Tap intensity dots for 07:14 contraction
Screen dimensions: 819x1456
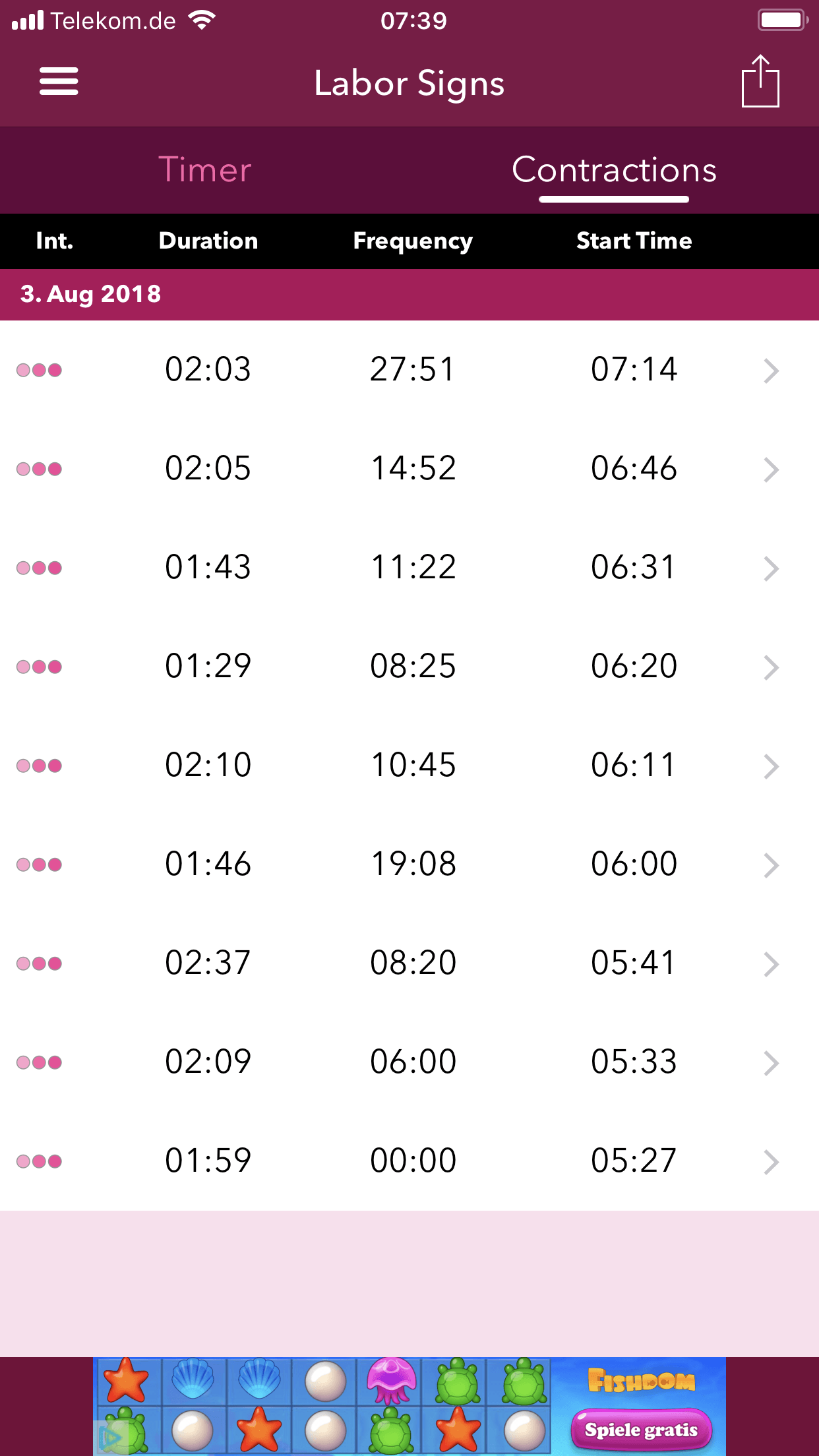(x=40, y=370)
